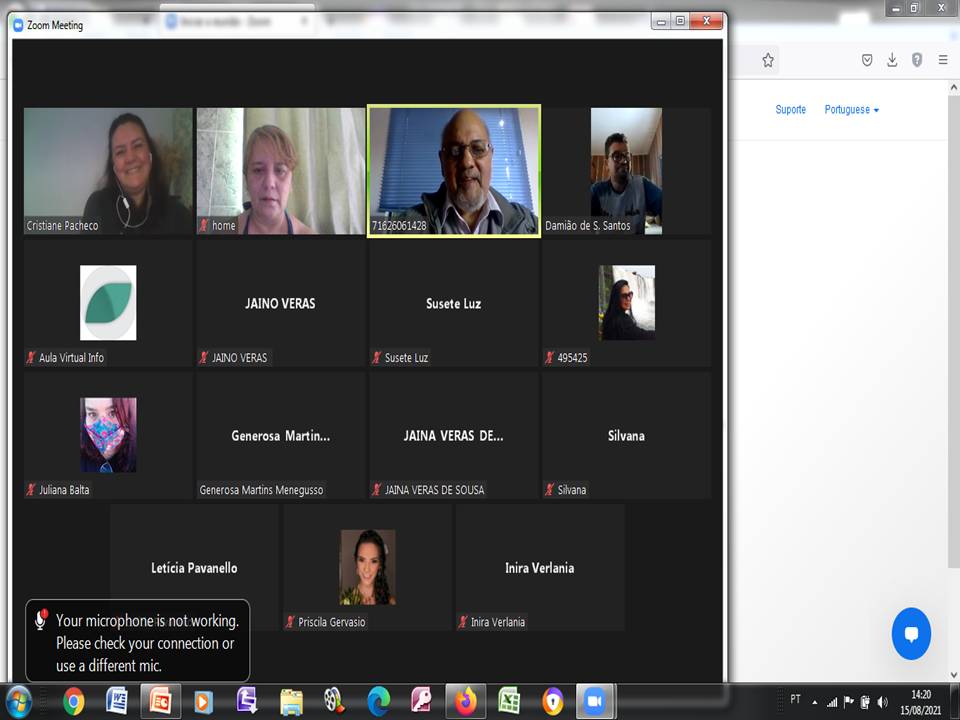Maximize the Zoom Meeting window
Screen dimensions: 960x720
(x=680, y=21)
